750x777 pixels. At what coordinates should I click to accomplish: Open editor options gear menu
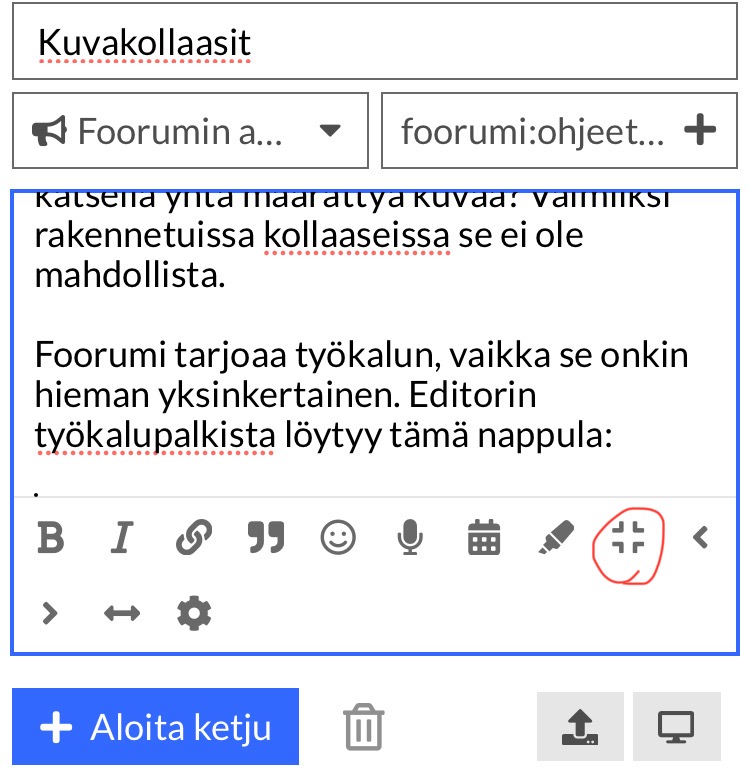(x=193, y=612)
